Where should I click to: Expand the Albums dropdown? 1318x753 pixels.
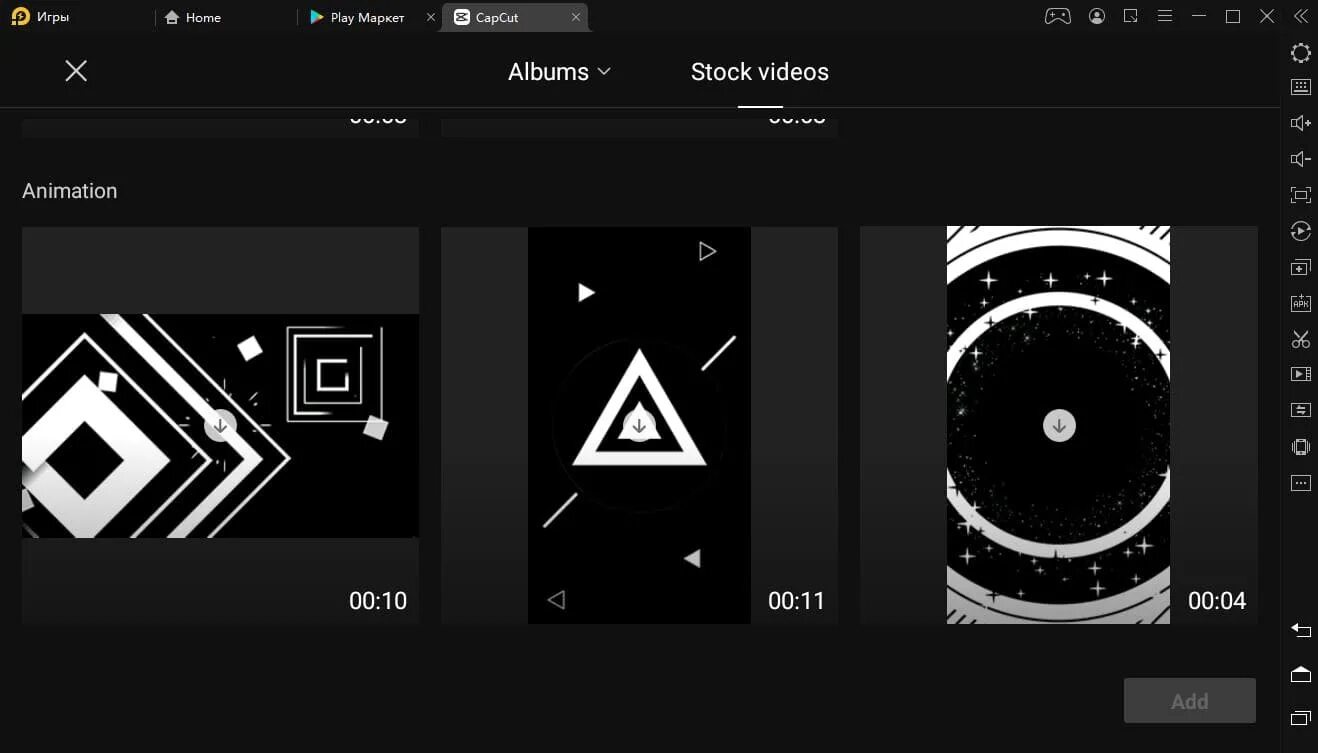click(x=559, y=72)
